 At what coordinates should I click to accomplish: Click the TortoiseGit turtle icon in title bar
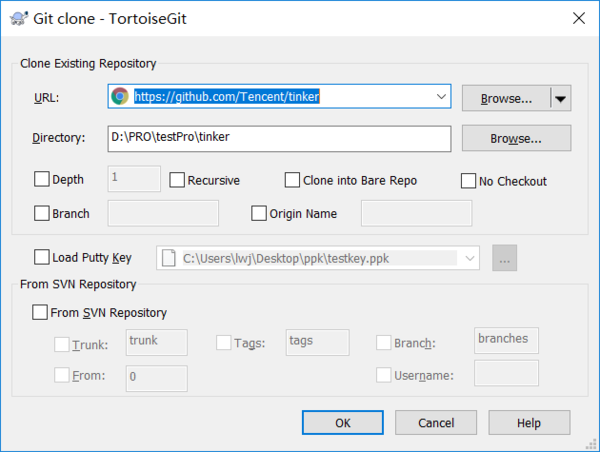pyautogui.click(x=18, y=18)
